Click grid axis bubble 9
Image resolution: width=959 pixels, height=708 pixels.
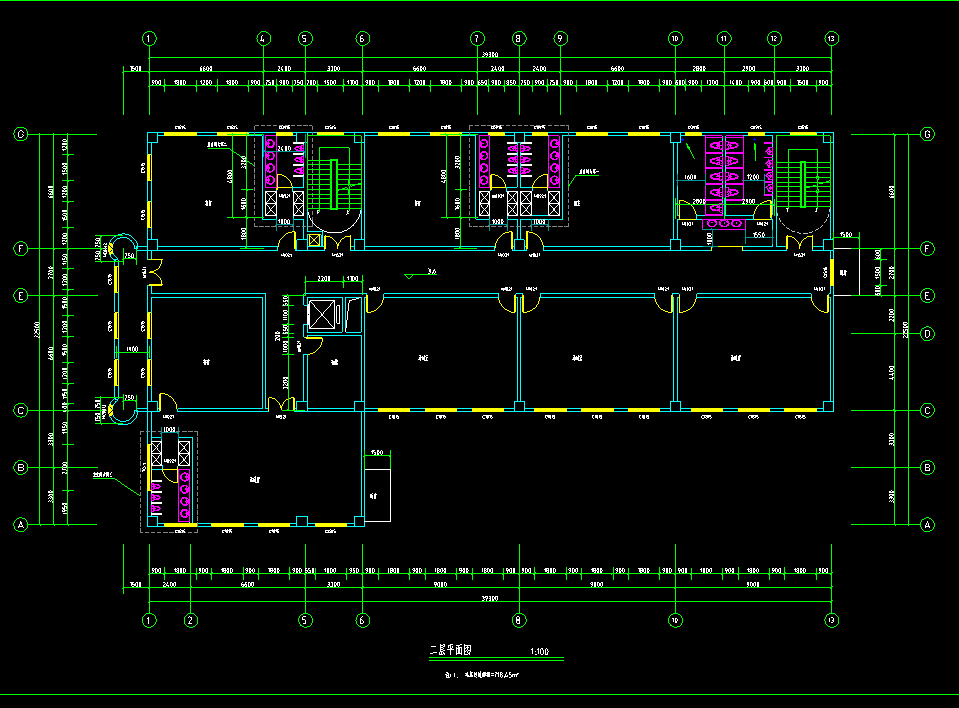[x=560, y=39]
